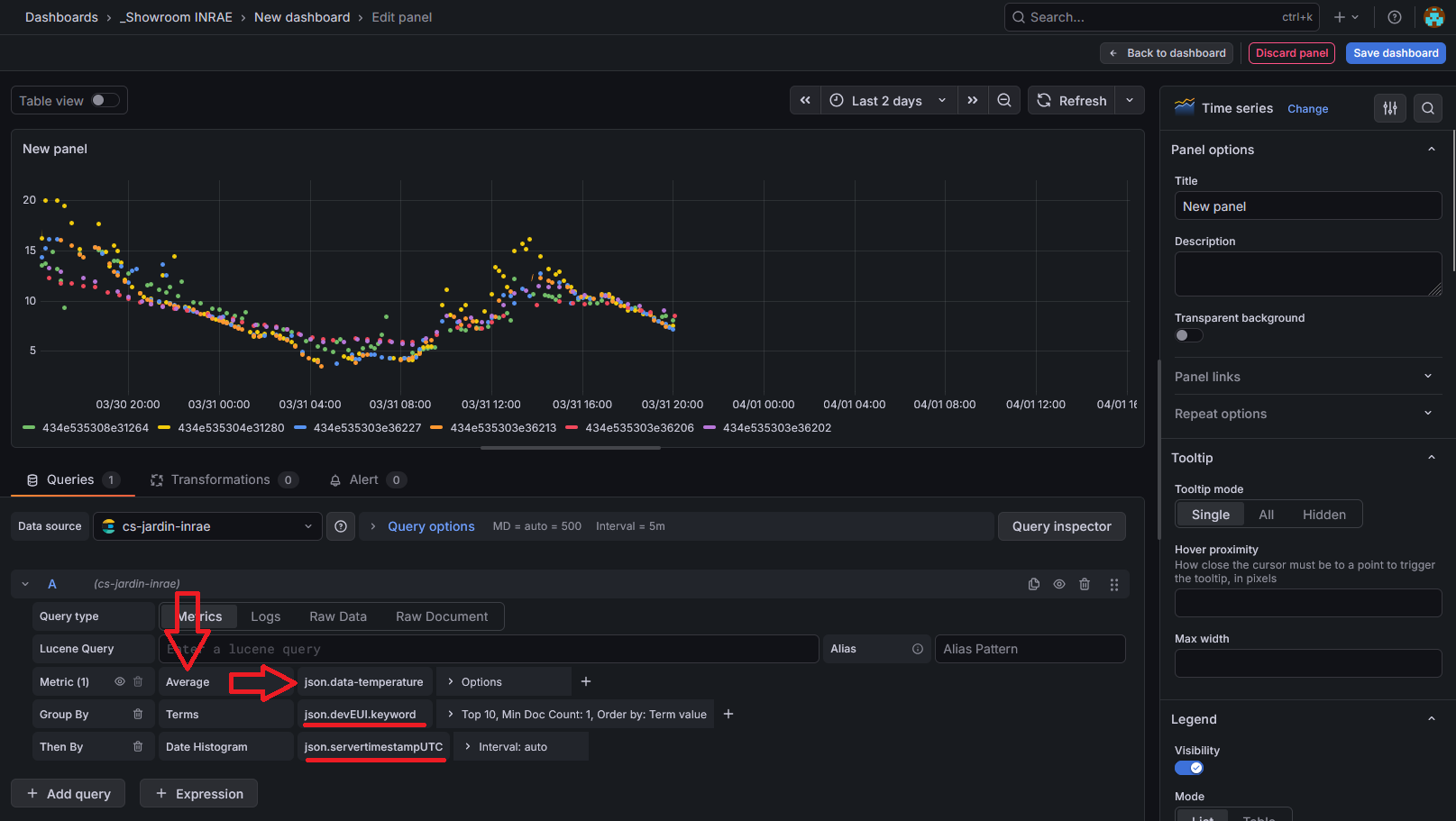This screenshot has height=821, width=1456.
Task: Click the plus icon in the top bar
Action: click(1340, 17)
